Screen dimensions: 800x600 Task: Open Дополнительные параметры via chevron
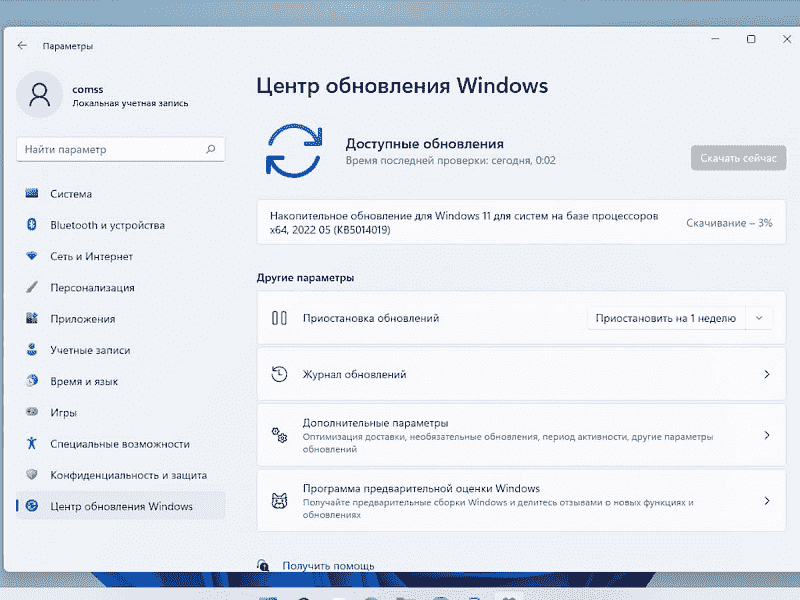[x=767, y=435]
